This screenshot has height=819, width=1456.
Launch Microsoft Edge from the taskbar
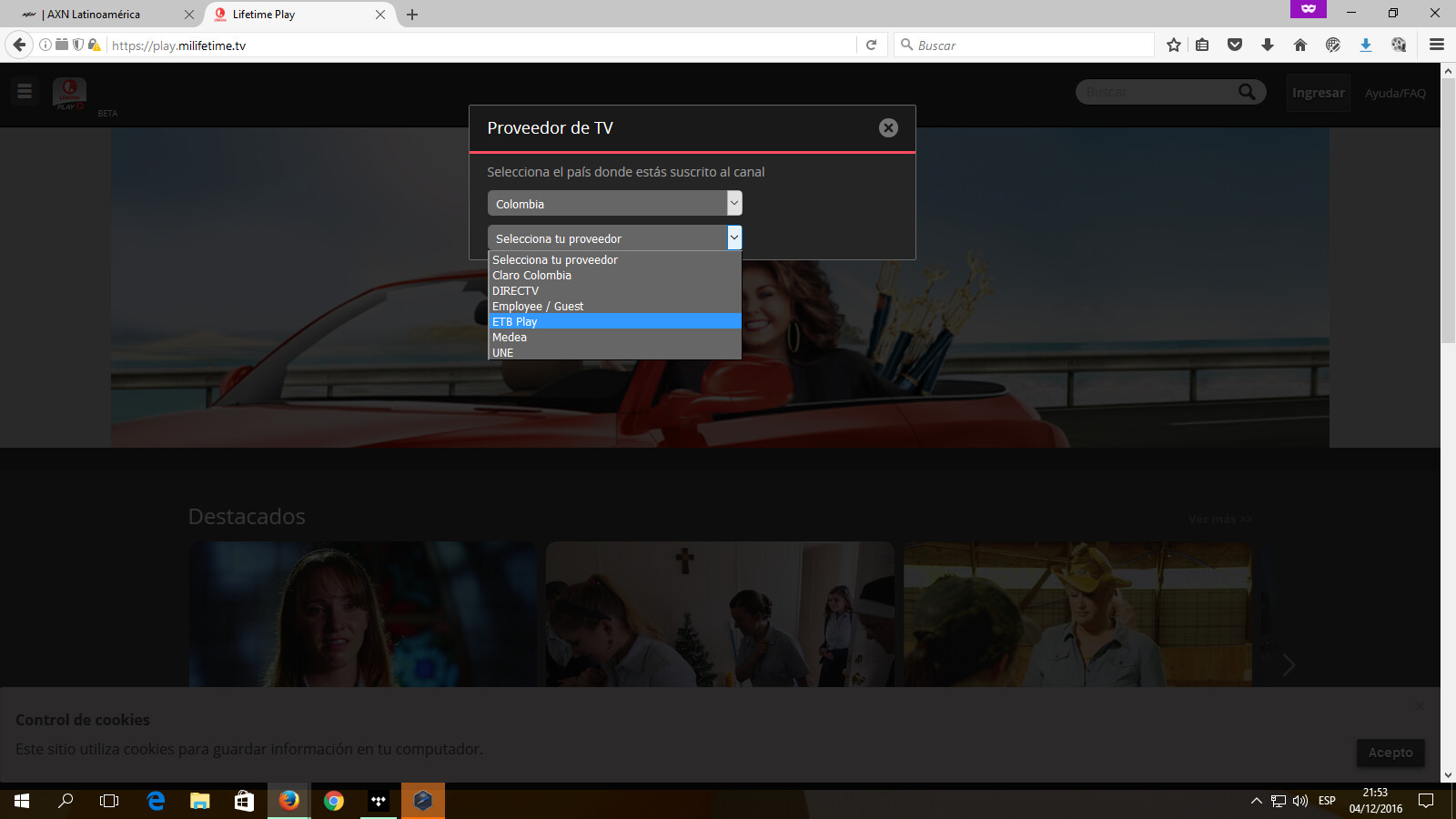156,801
